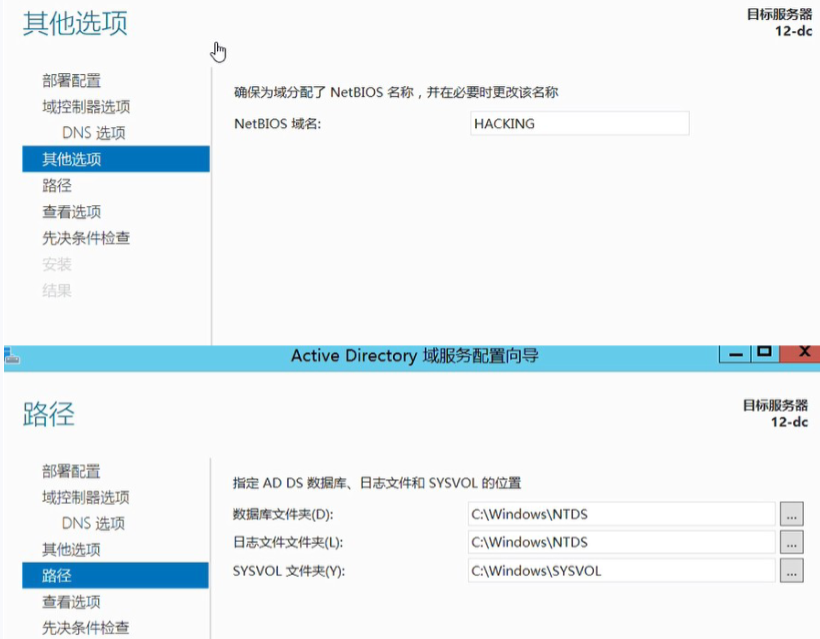Browse for the 数据库文件夹 location
820x639 pixels.
pos(791,514)
